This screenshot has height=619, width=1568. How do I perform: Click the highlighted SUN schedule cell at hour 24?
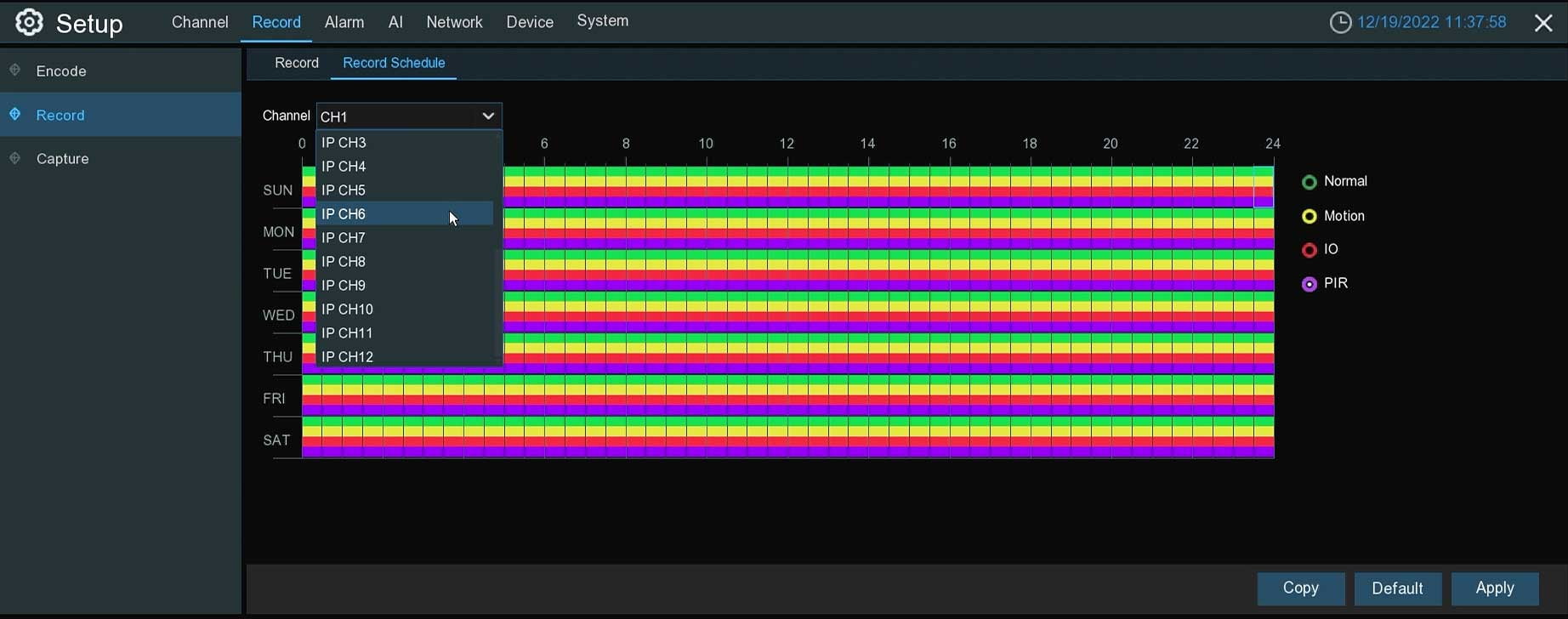[1264, 187]
